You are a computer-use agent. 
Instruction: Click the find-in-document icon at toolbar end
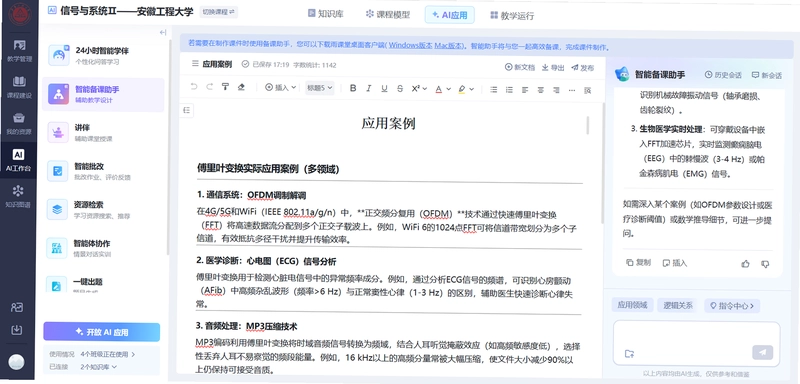(x=588, y=90)
